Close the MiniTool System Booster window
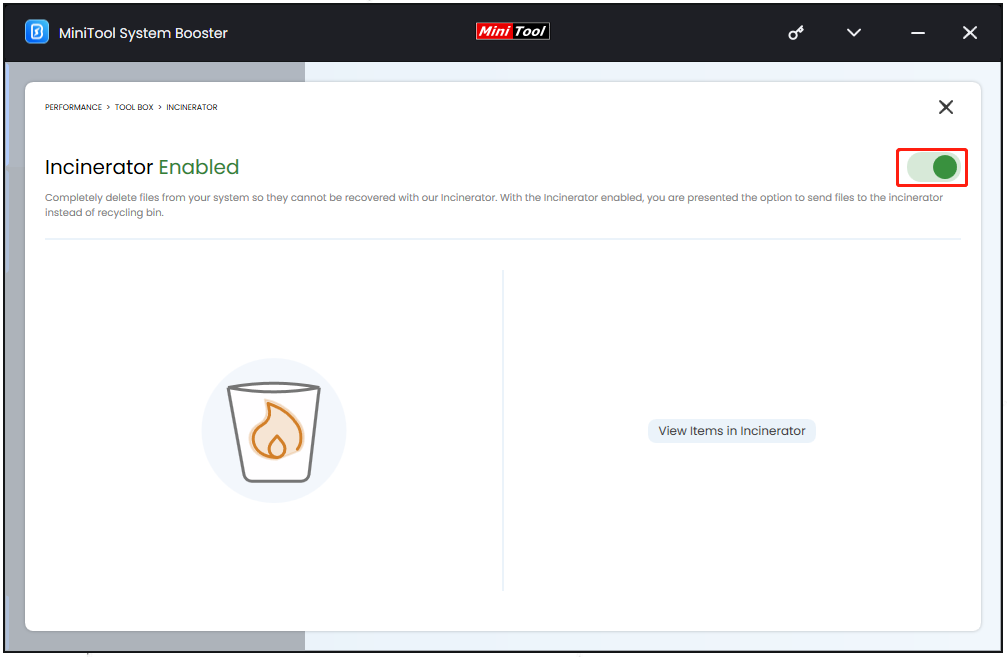The height and width of the screenshot is (657, 1007). pos(970,33)
